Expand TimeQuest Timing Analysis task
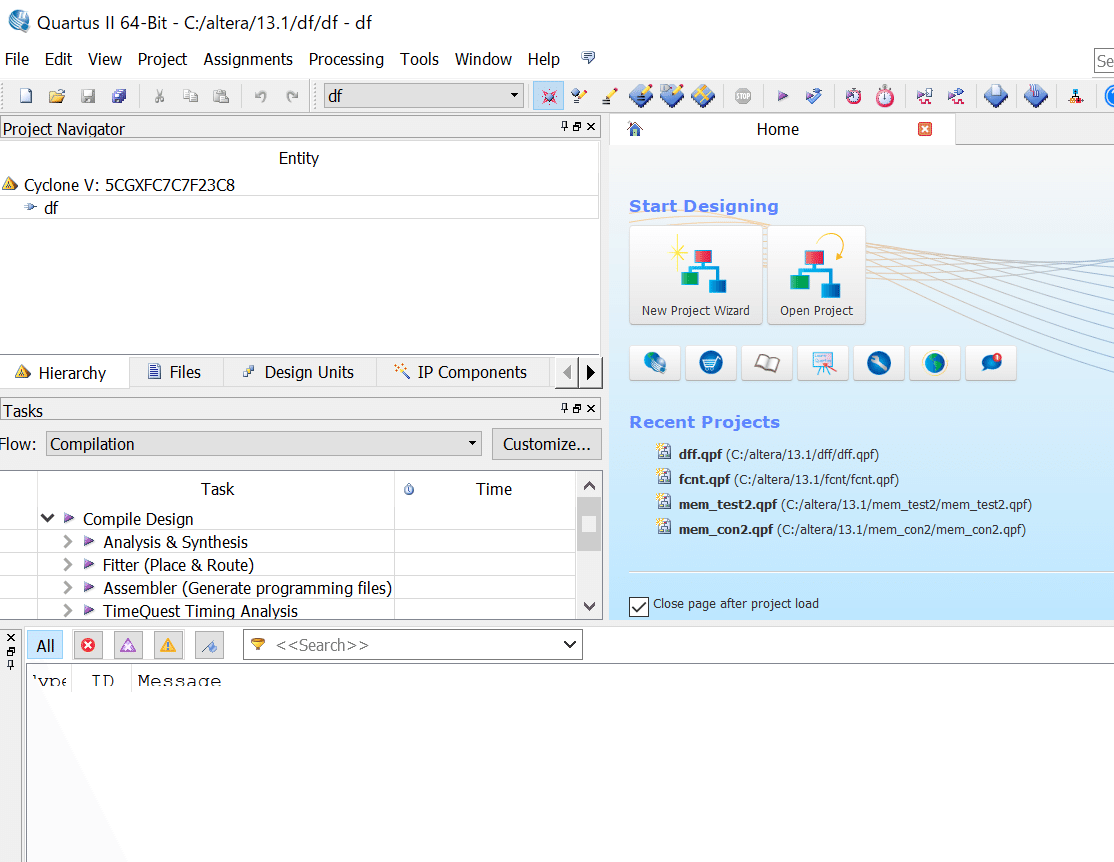The width and height of the screenshot is (1114, 862). (x=67, y=610)
